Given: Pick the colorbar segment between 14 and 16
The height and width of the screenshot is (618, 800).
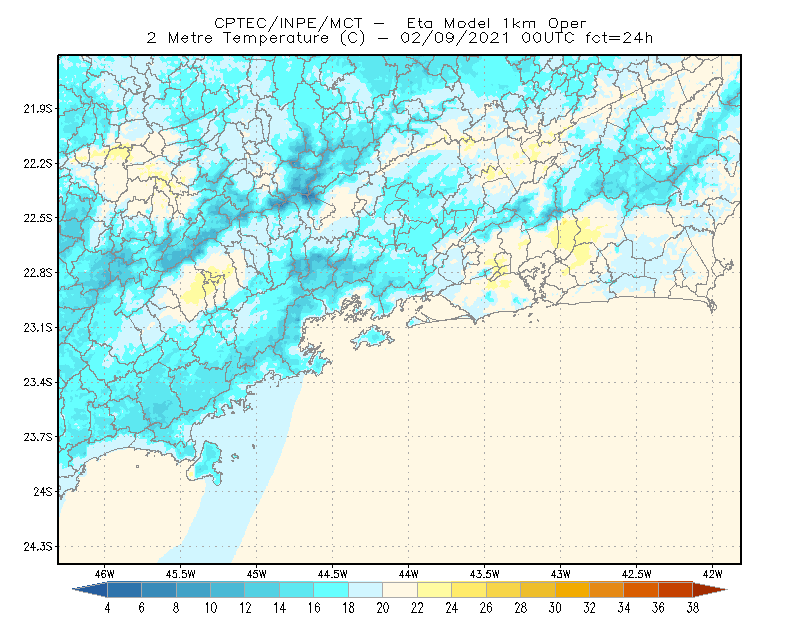Looking at the screenshot, I should (296, 590).
